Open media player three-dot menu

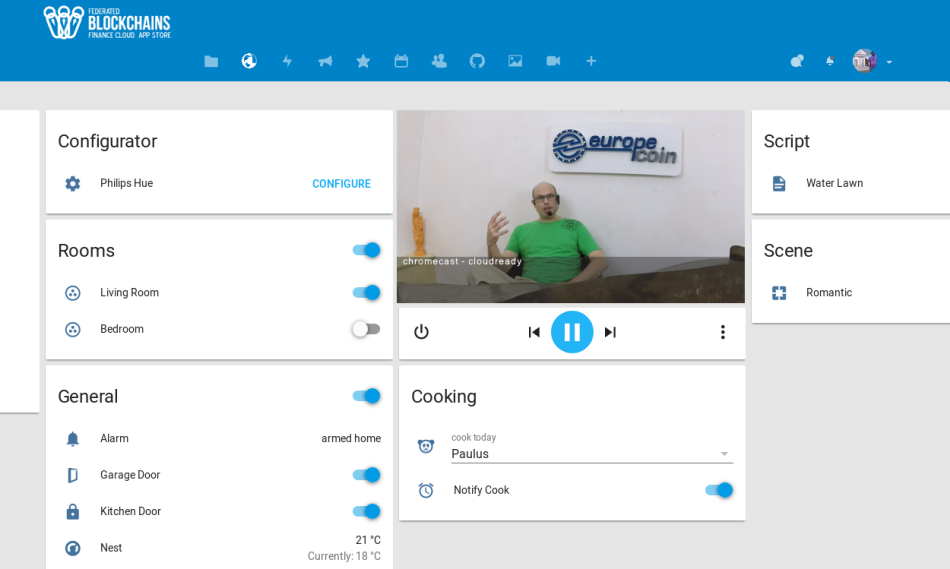pyautogui.click(x=723, y=332)
